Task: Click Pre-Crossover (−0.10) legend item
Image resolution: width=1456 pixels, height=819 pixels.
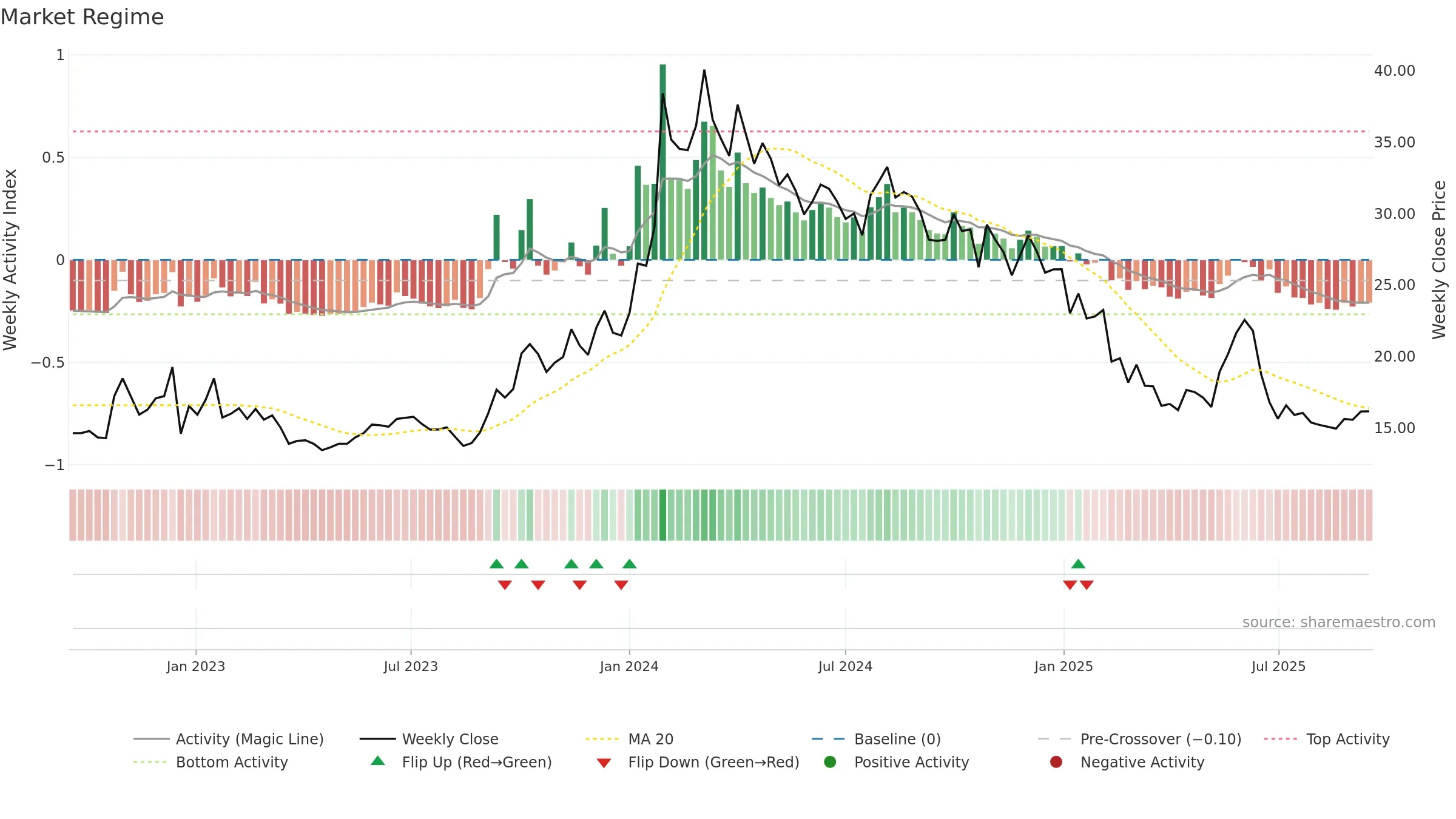Action: [1139, 739]
